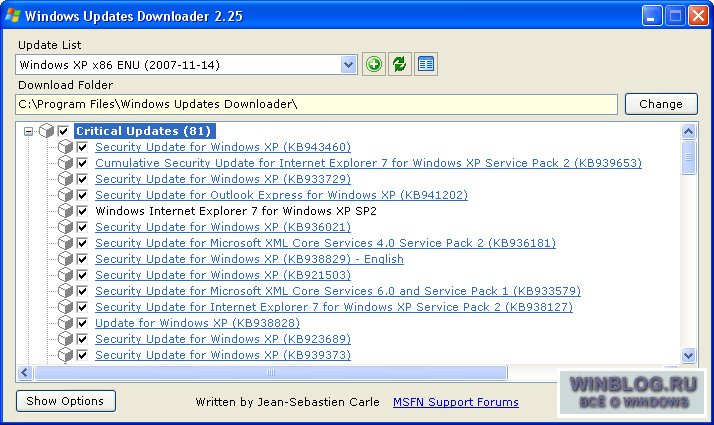Click the package icon next to KB941202
Viewport: 714px width, 425px height.
[x=66, y=195]
